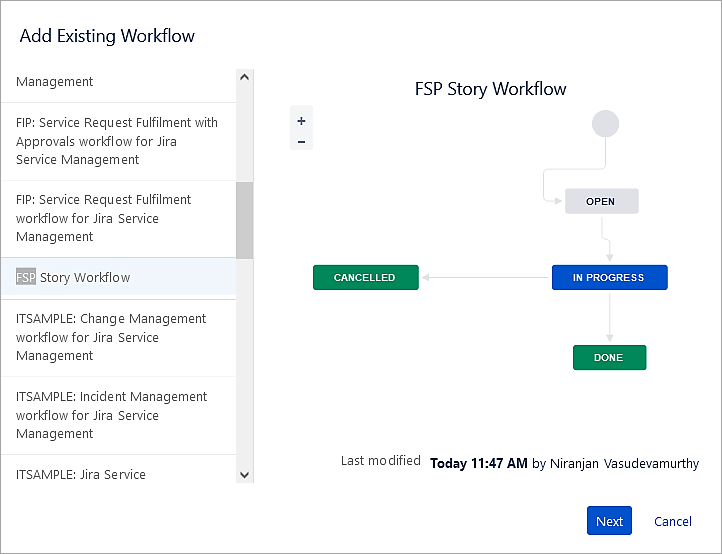Click the workflow list scrollbar thumb
The width and height of the screenshot is (722, 554).
[x=244, y=220]
